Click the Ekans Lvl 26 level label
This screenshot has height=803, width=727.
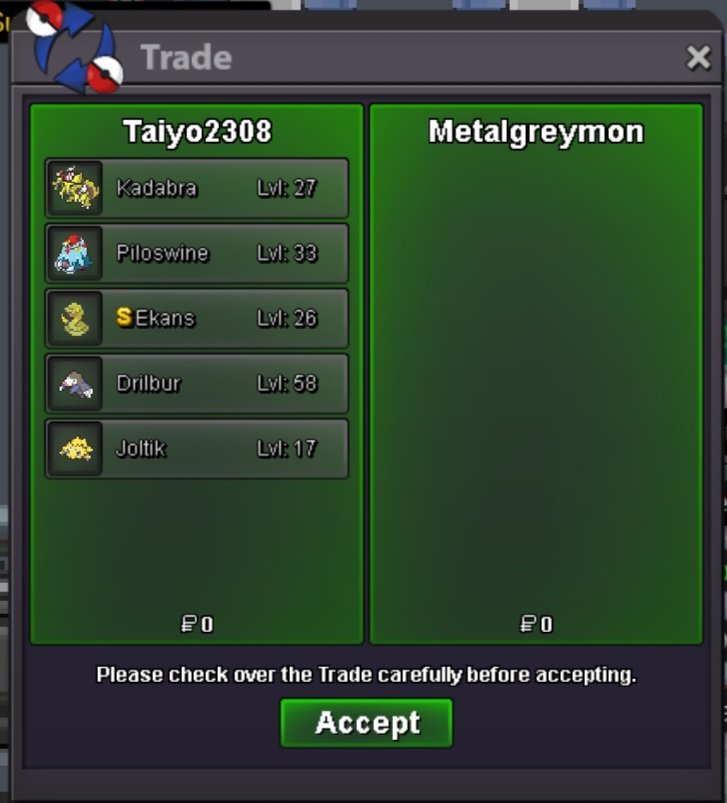pyautogui.click(x=287, y=319)
